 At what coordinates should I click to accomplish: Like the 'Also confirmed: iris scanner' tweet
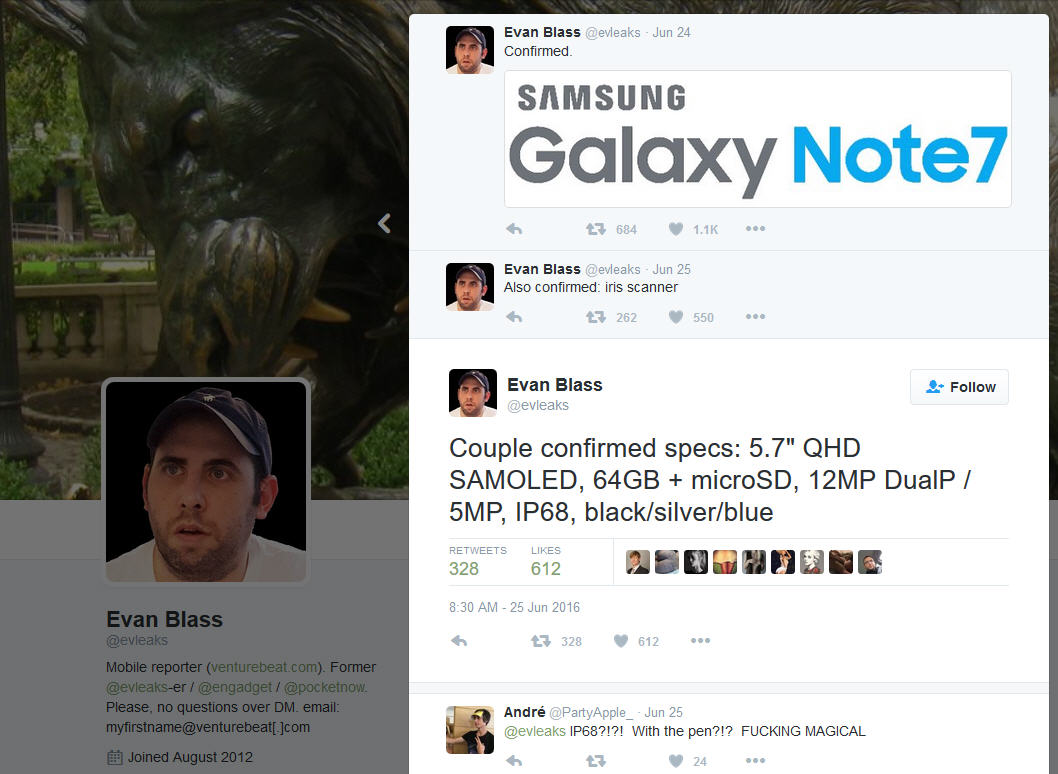pyautogui.click(x=675, y=317)
